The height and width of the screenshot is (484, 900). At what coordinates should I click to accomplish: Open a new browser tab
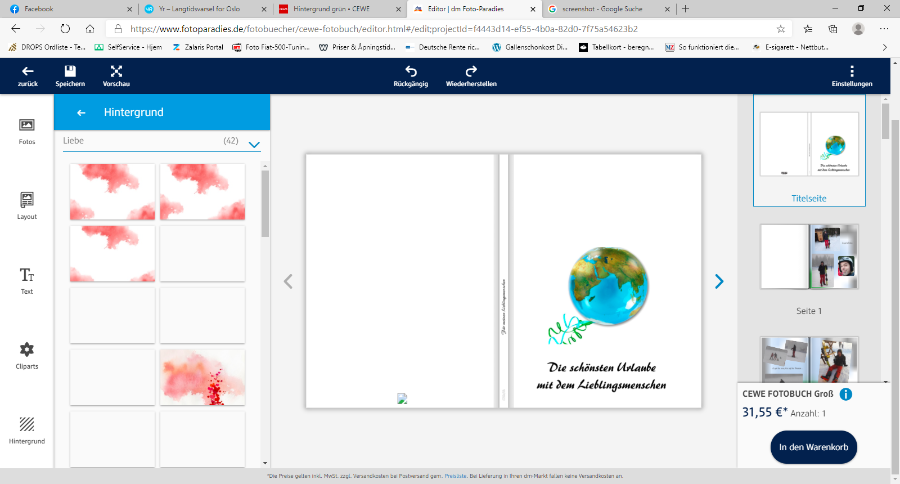685,9
